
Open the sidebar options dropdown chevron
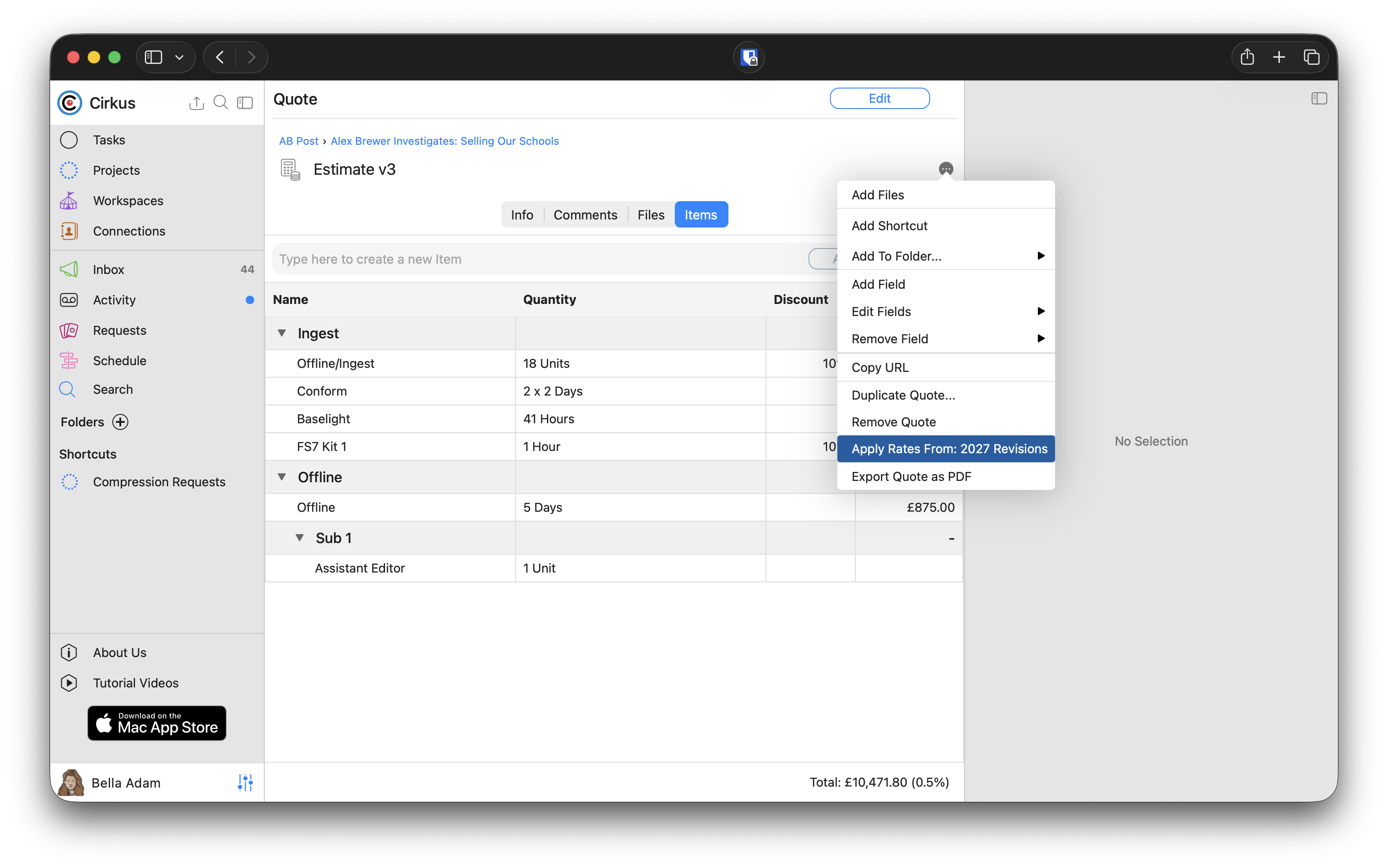tap(179, 57)
